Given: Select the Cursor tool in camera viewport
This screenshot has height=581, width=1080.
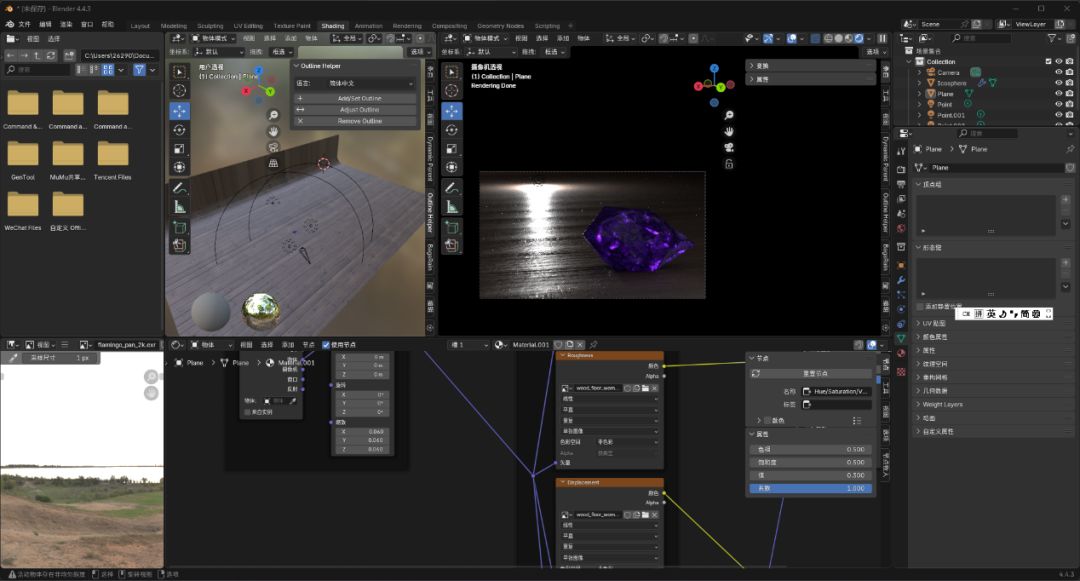Looking at the screenshot, I should point(452,92).
